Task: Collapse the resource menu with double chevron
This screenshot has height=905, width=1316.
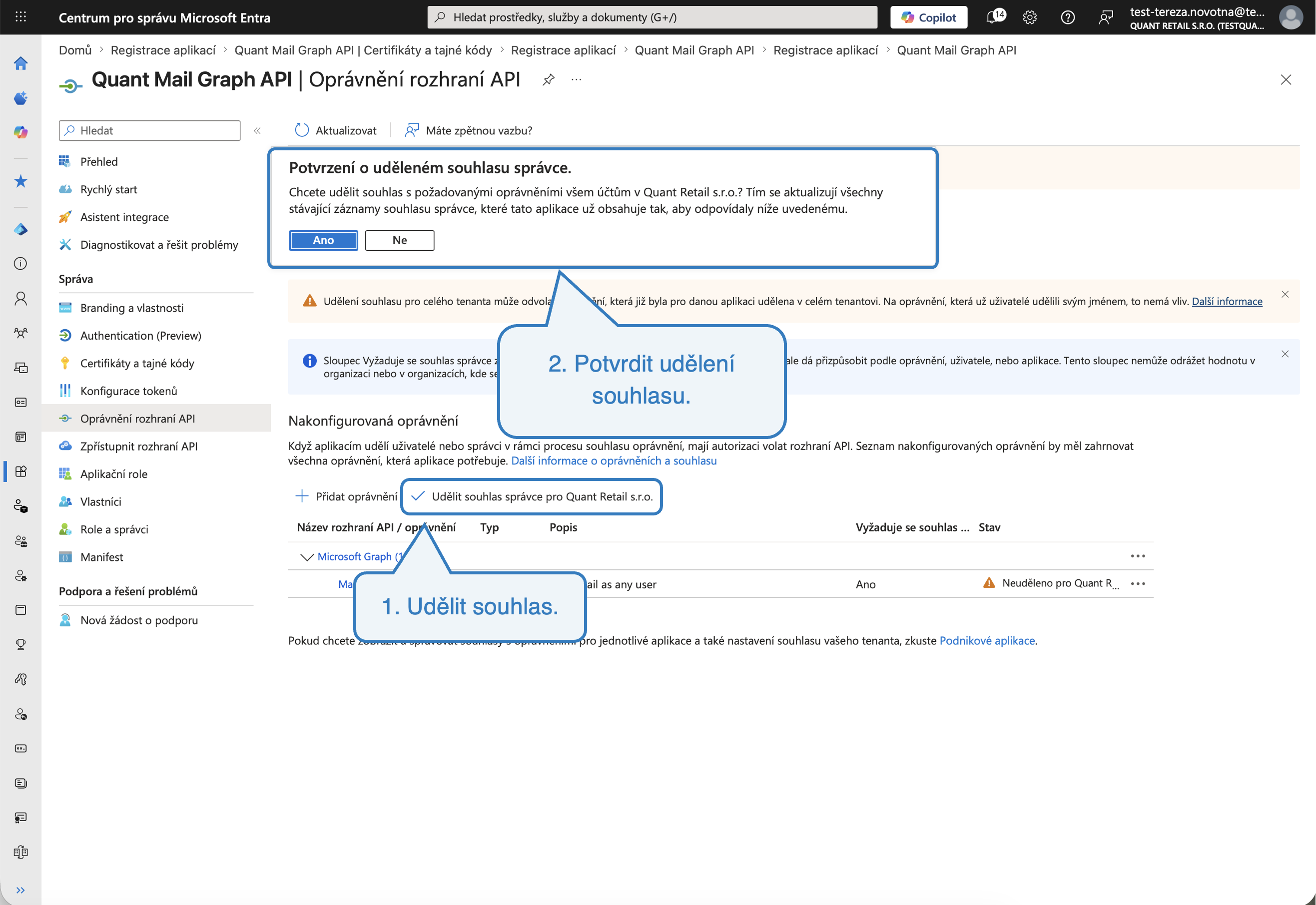Action: click(257, 130)
